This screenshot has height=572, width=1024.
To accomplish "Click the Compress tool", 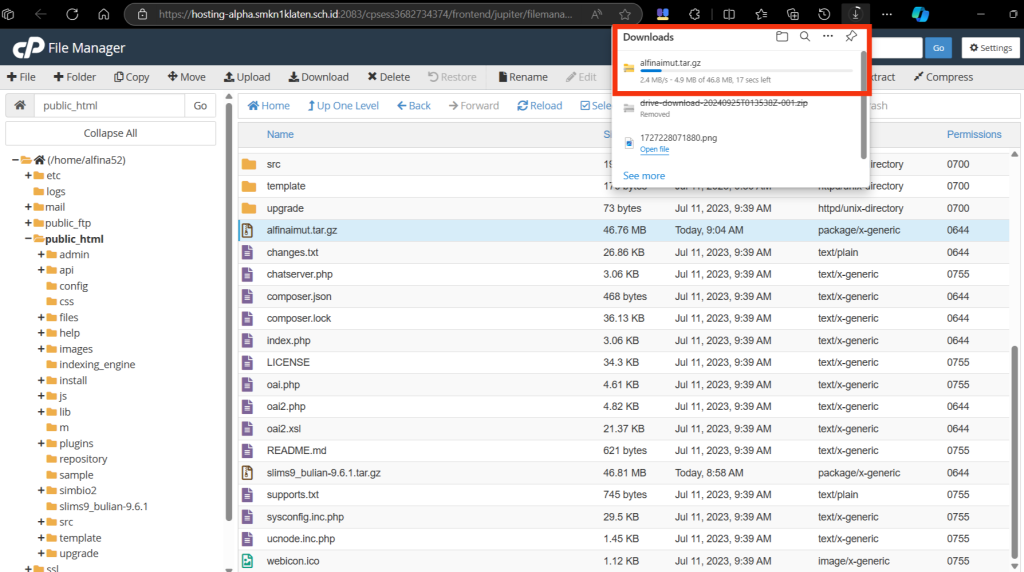I will 942,77.
